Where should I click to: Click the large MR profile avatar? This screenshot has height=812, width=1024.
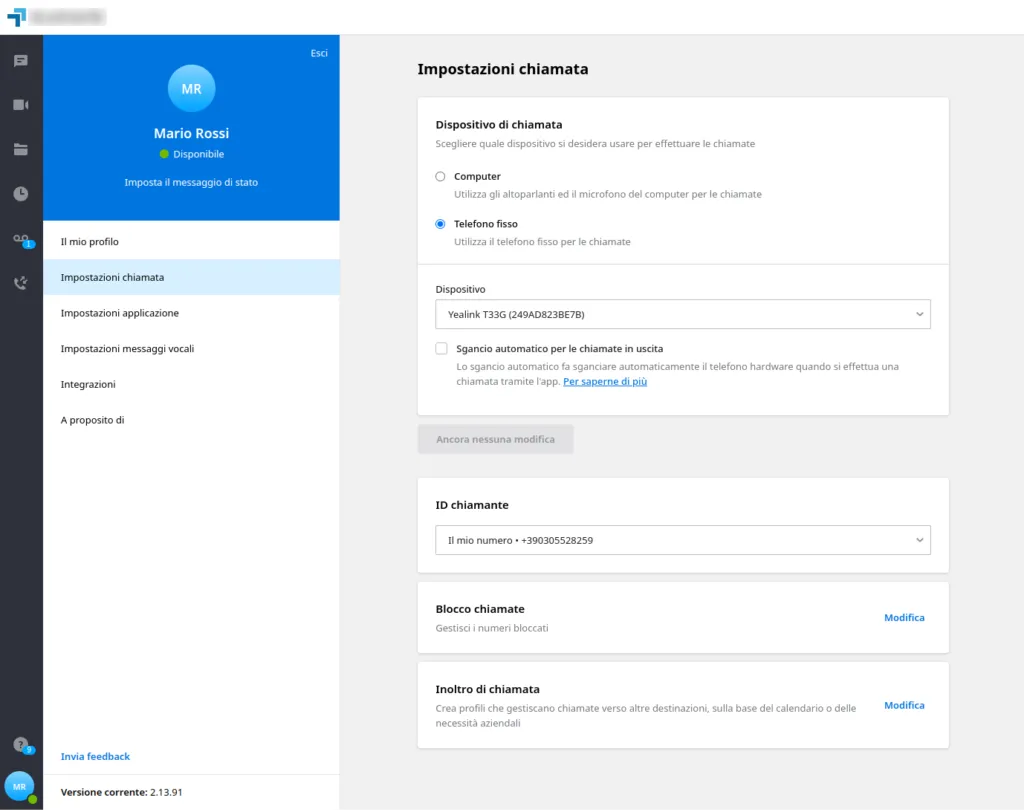point(191,88)
